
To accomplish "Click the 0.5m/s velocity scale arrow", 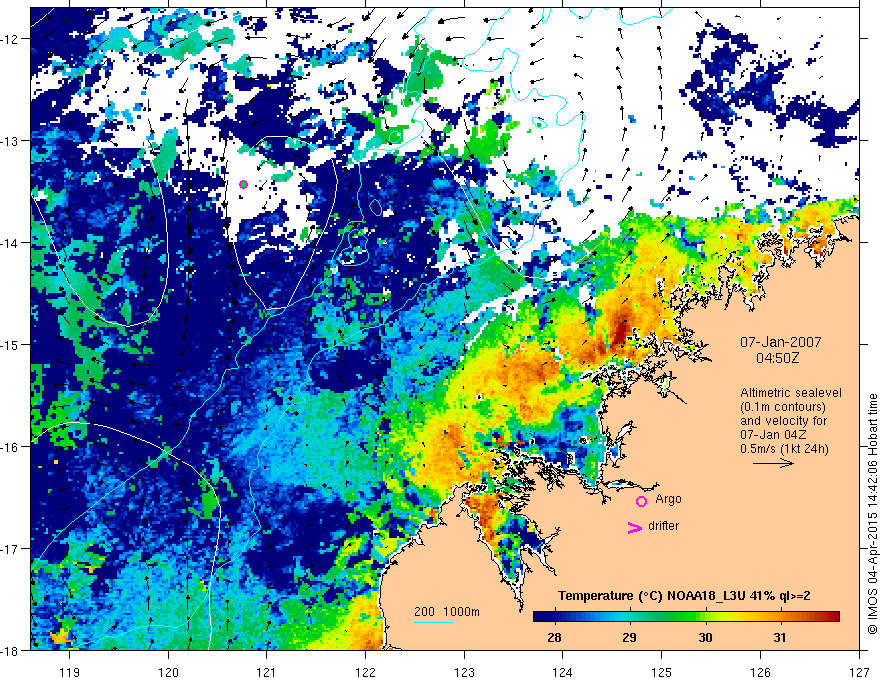I will click(773, 463).
